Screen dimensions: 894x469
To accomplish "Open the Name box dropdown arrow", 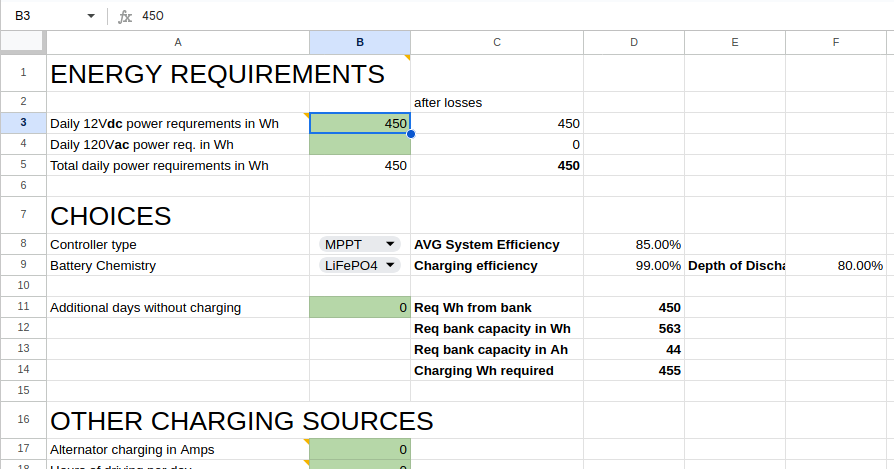I will pyautogui.click(x=91, y=16).
